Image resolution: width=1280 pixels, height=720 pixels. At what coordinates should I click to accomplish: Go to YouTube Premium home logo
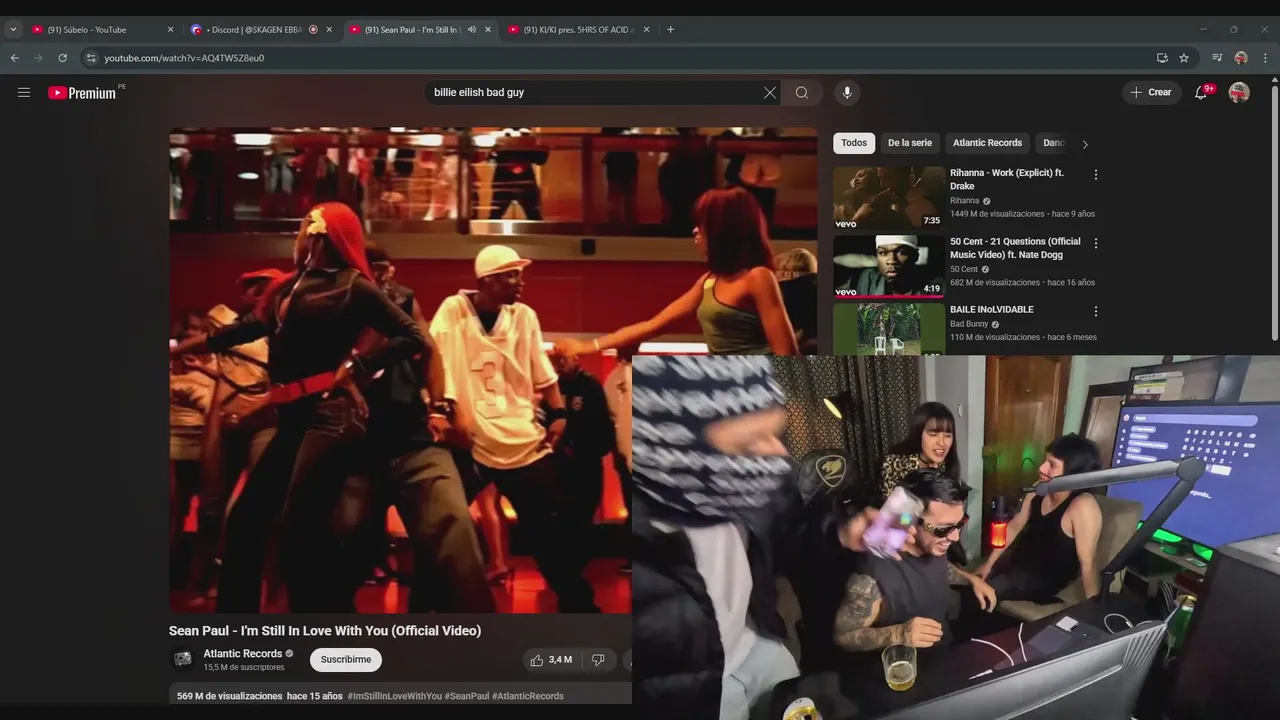[82, 93]
